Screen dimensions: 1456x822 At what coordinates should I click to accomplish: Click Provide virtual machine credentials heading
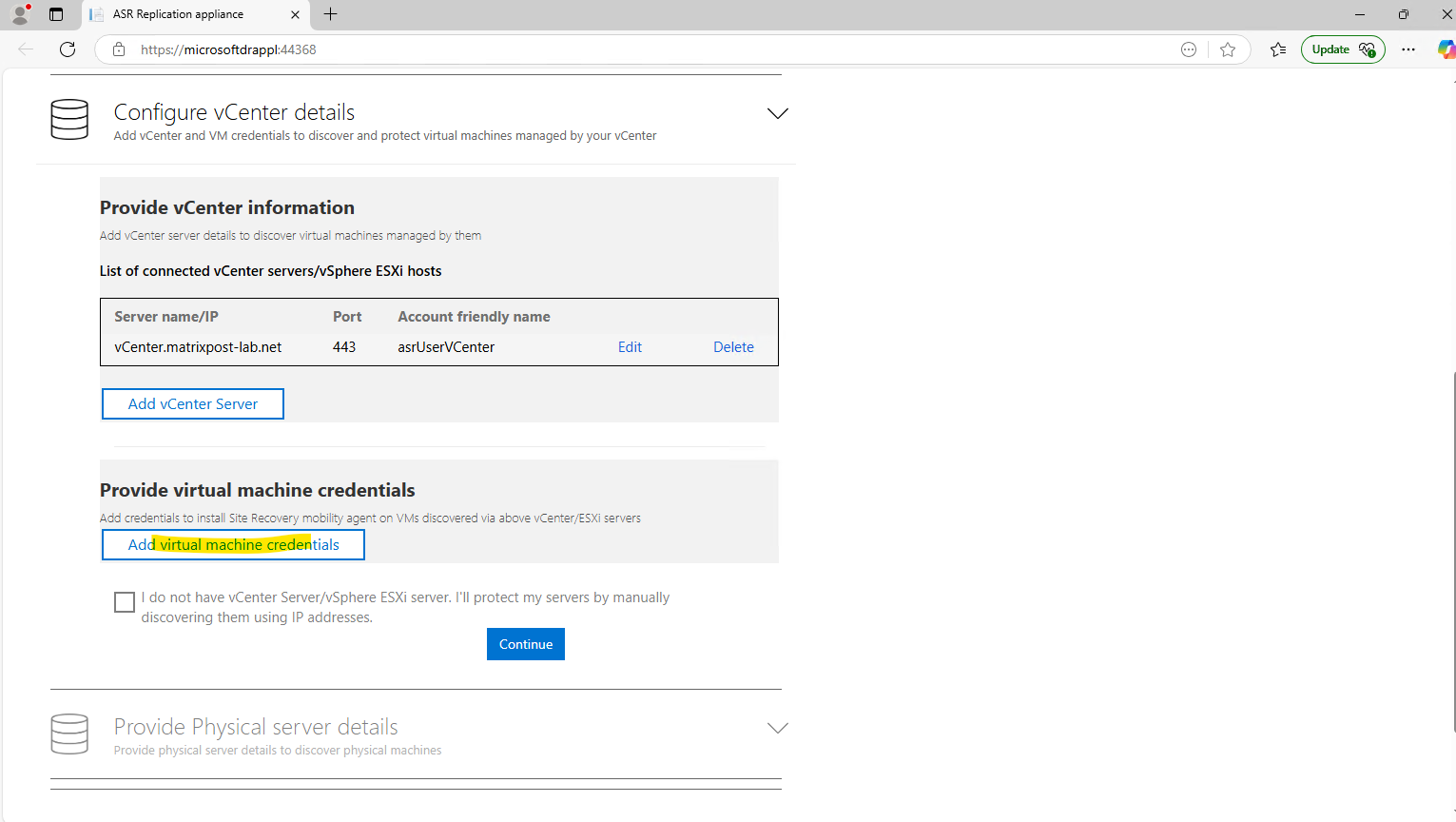pyautogui.click(x=258, y=490)
